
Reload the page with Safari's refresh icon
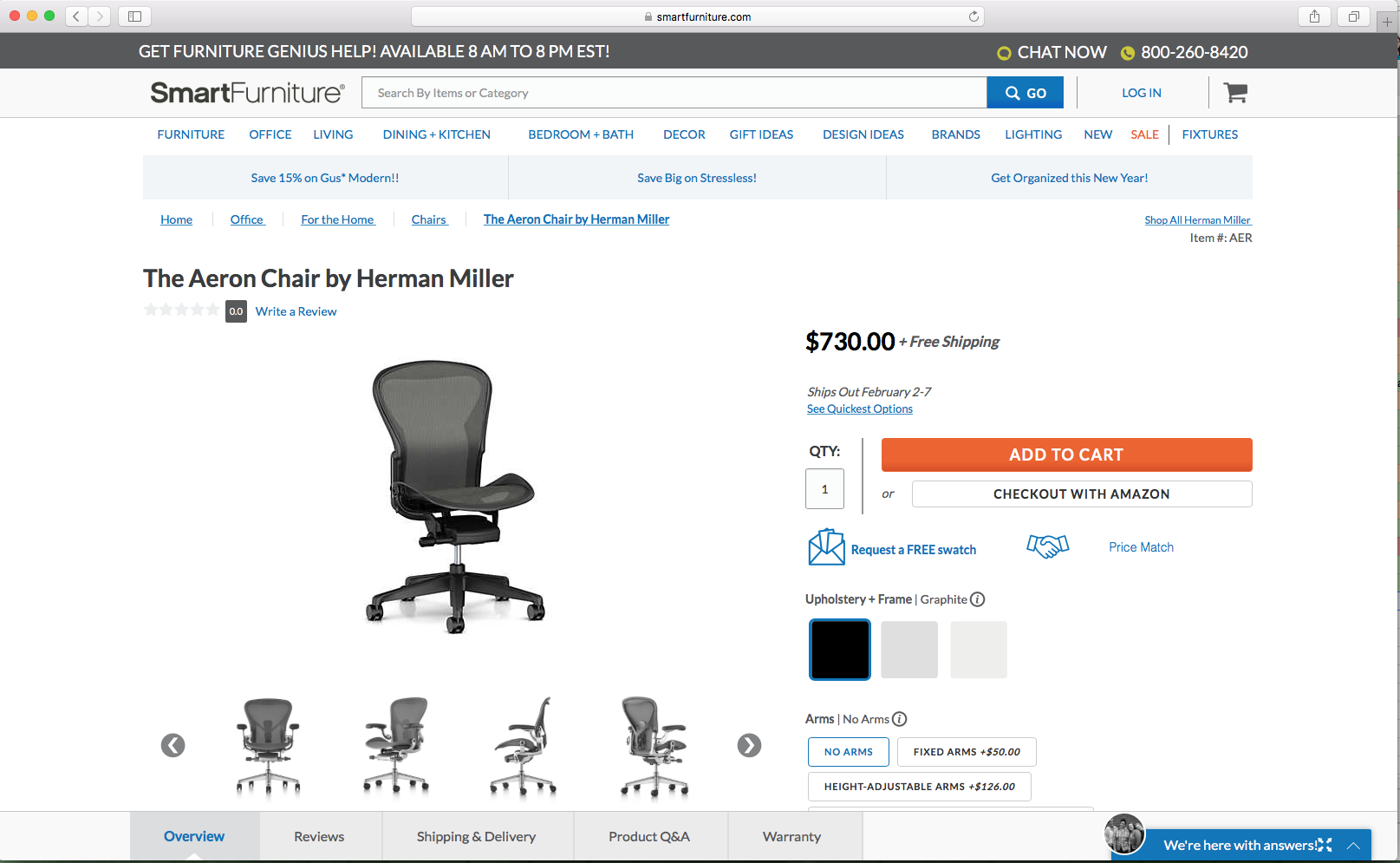(x=973, y=16)
